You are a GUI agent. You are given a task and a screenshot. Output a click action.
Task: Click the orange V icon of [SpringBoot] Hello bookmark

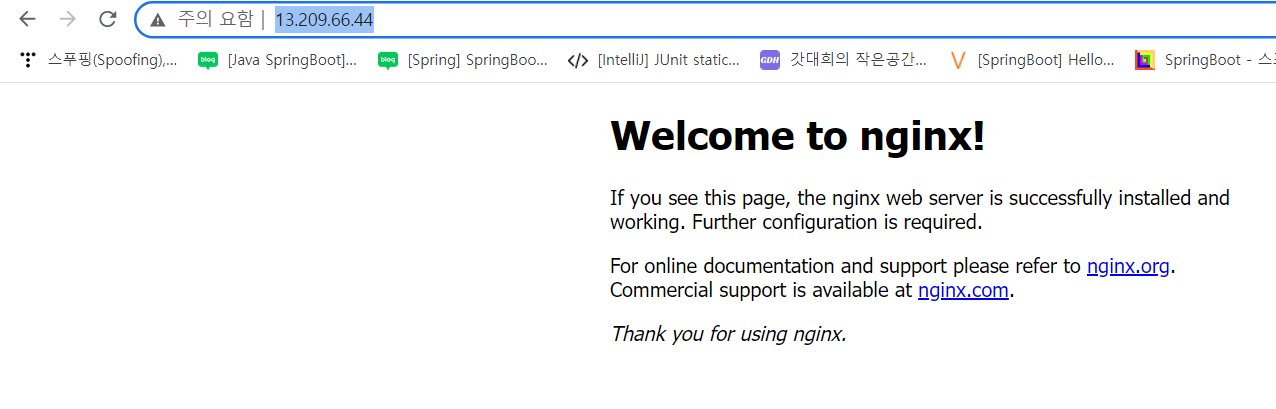(958, 60)
